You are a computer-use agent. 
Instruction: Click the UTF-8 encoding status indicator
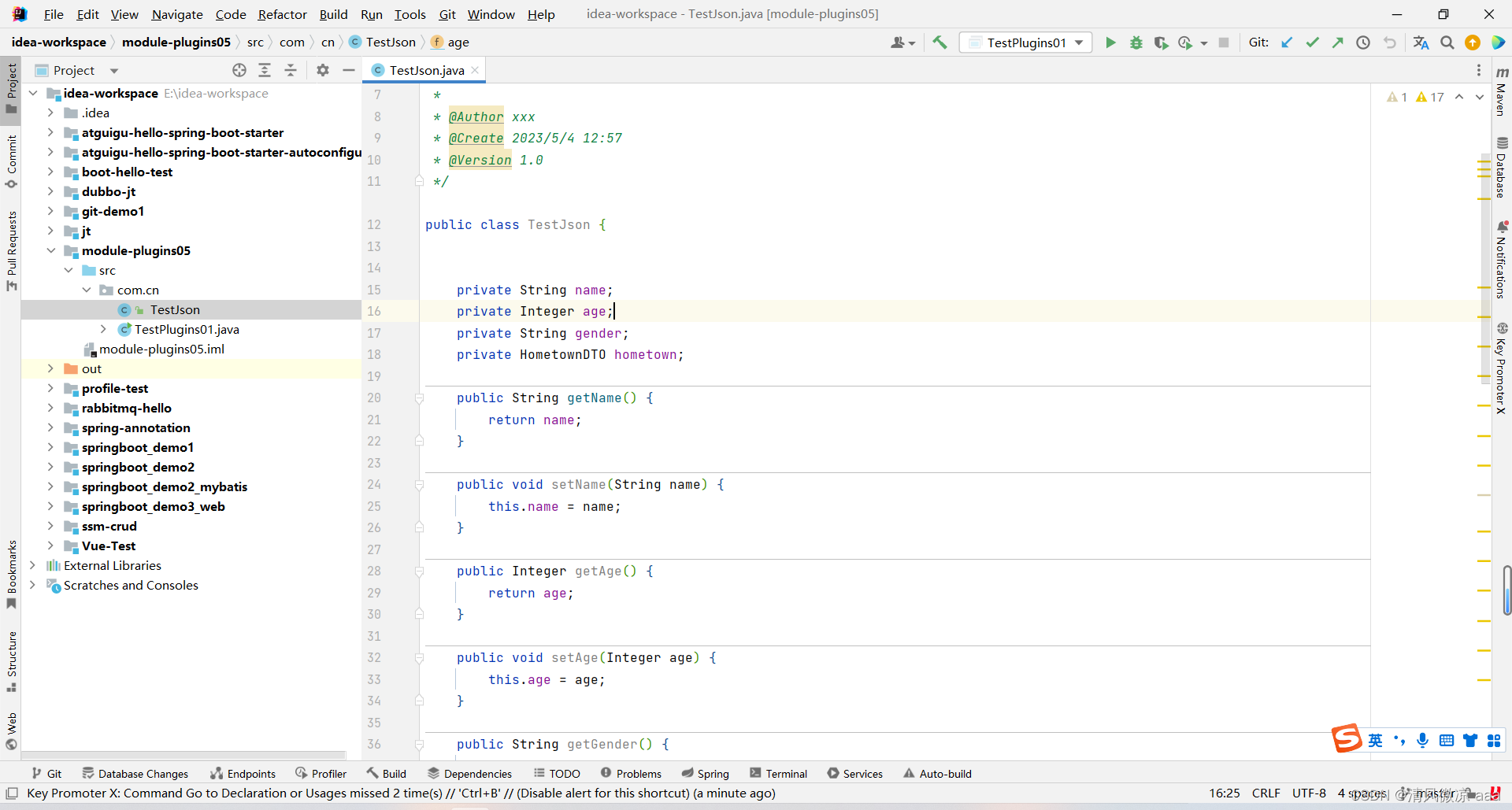pos(1309,793)
